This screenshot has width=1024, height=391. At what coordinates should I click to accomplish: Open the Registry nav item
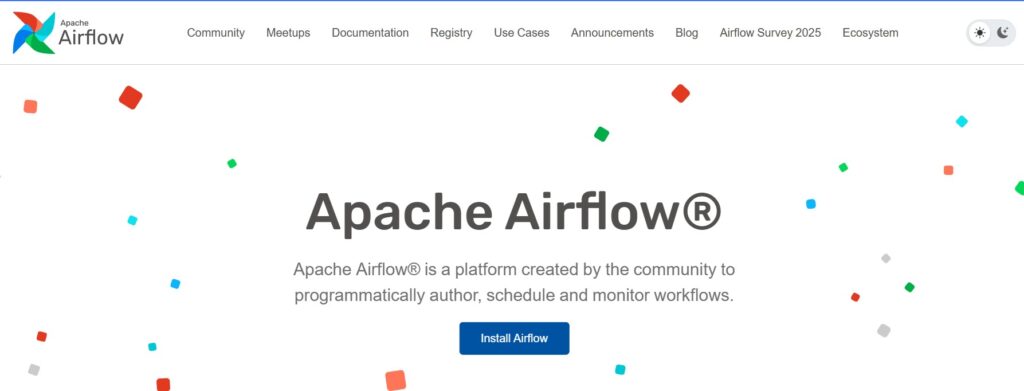pyautogui.click(x=451, y=33)
